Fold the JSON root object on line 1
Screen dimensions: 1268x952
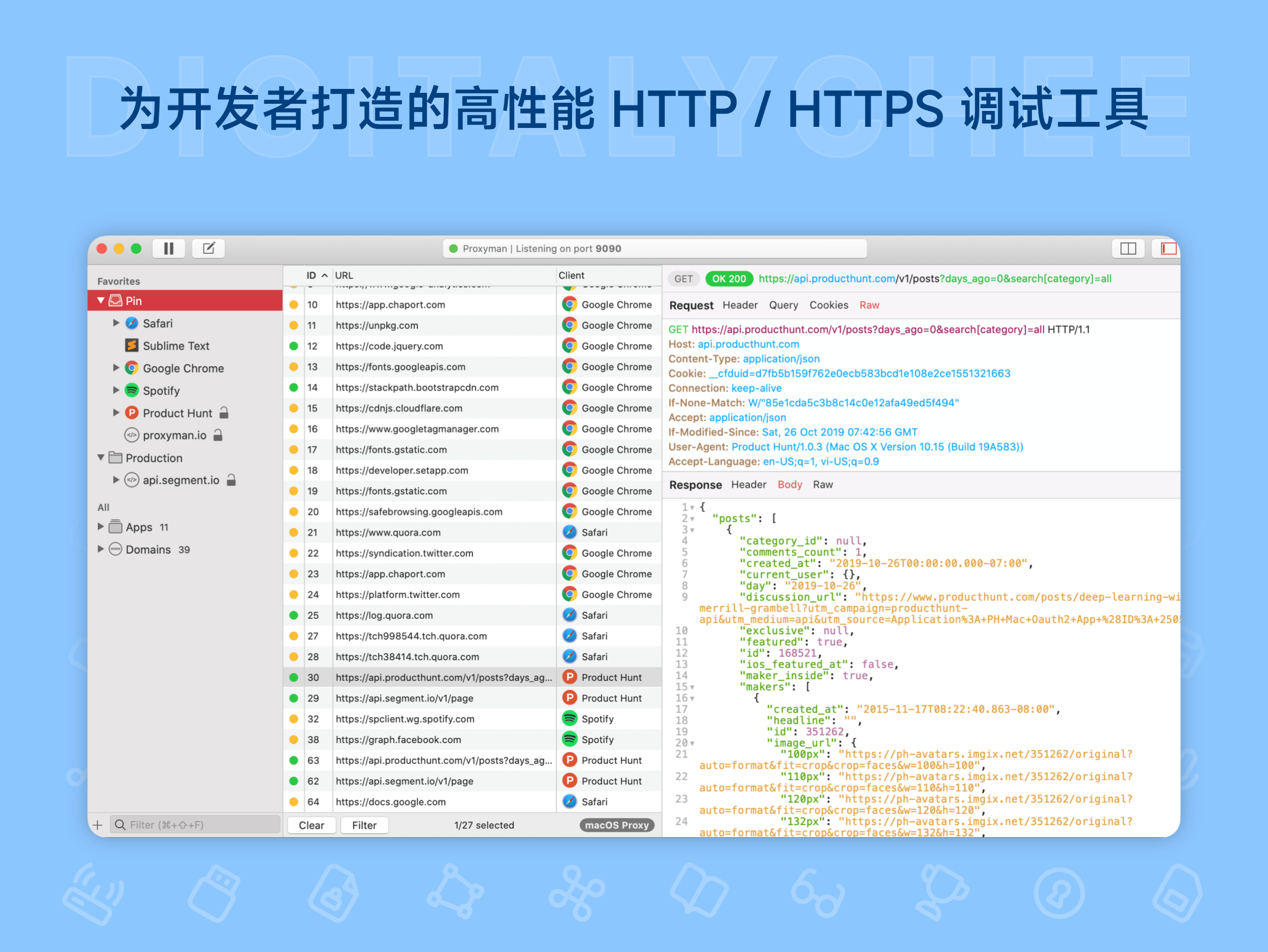pyautogui.click(x=693, y=507)
